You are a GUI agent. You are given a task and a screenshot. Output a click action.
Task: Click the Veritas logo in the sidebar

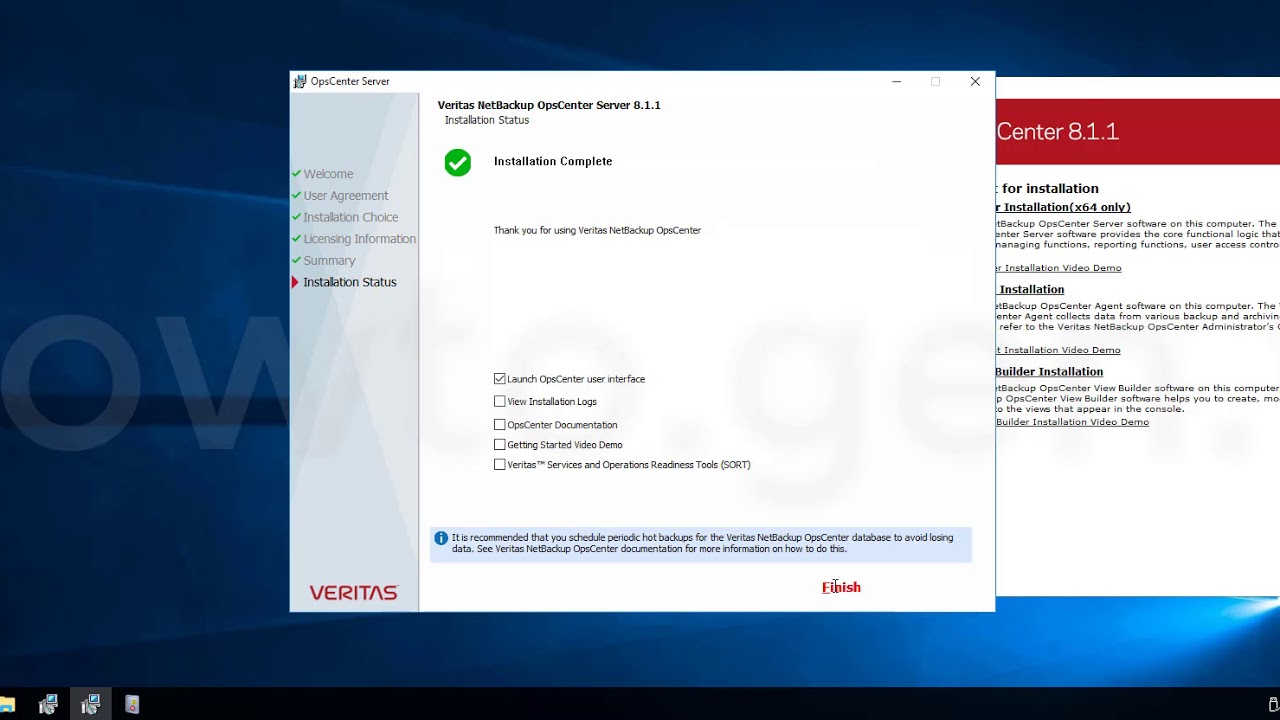tap(354, 593)
